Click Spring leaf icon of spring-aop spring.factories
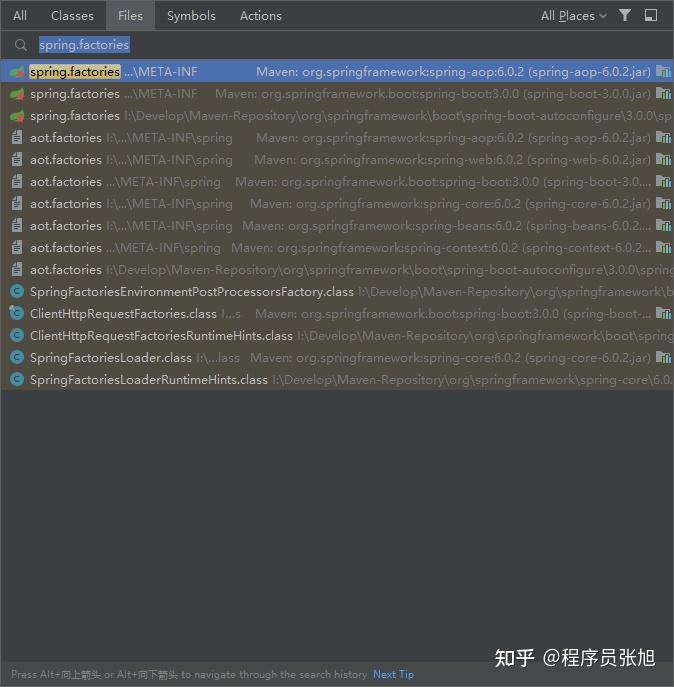Image resolution: width=674 pixels, height=687 pixels. 17,71
